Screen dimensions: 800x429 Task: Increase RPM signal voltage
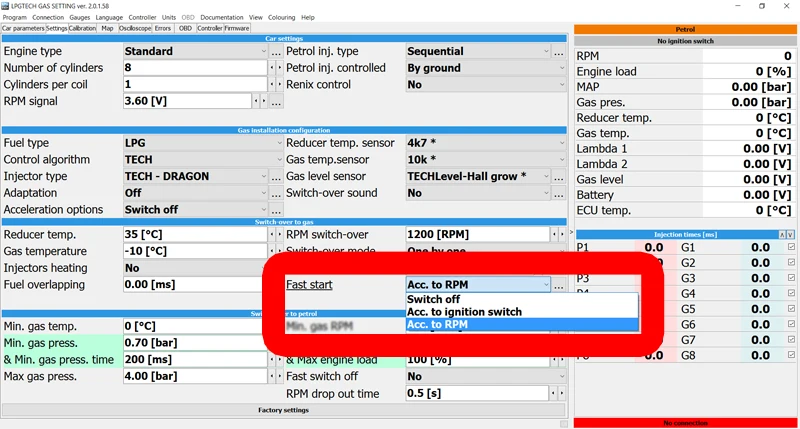[x=264, y=102]
